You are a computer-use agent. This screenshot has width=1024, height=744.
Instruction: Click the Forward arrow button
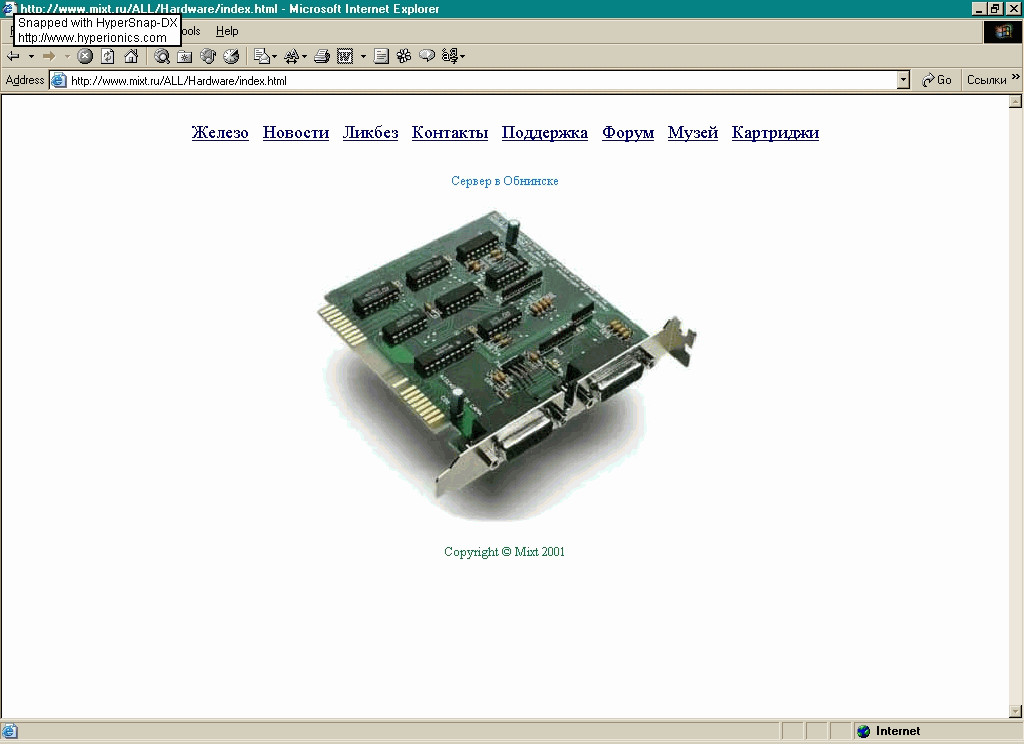pyautogui.click(x=49, y=57)
